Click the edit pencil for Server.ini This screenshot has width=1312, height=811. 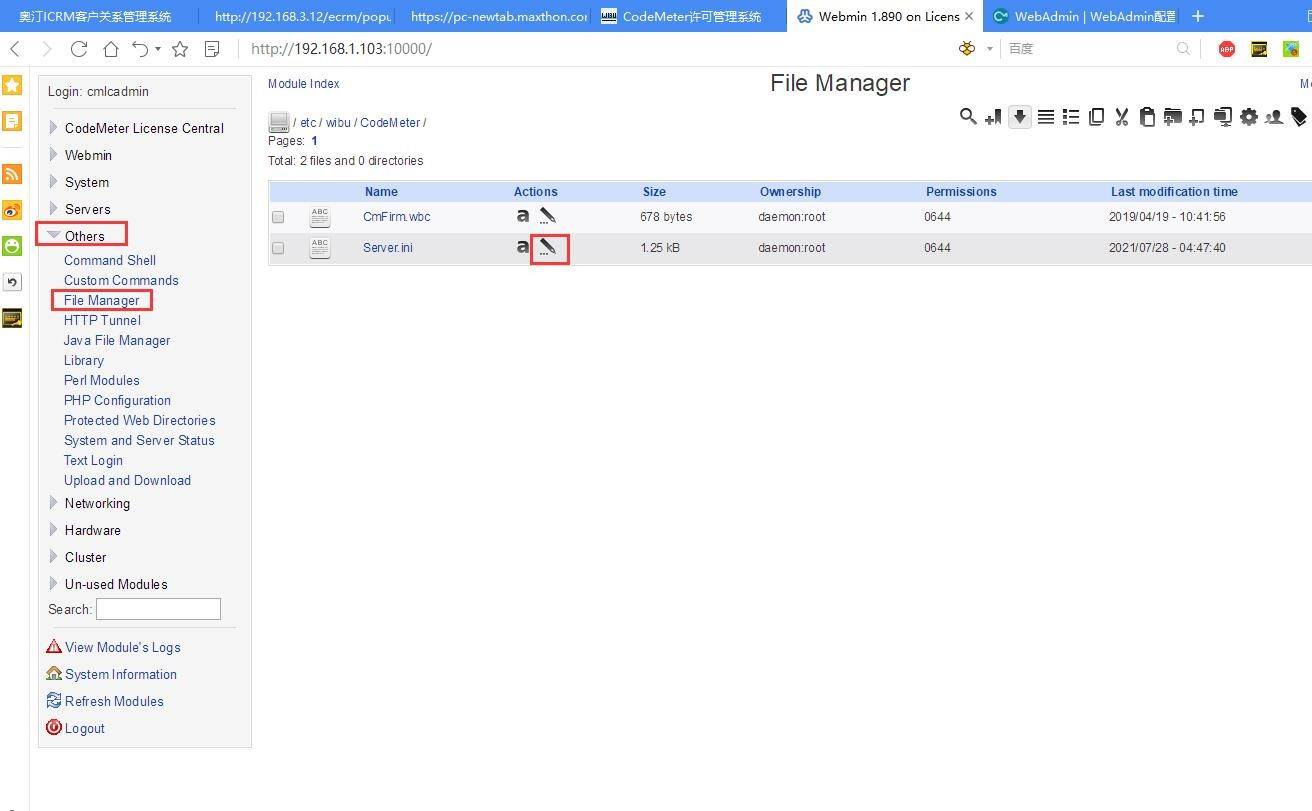point(547,247)
